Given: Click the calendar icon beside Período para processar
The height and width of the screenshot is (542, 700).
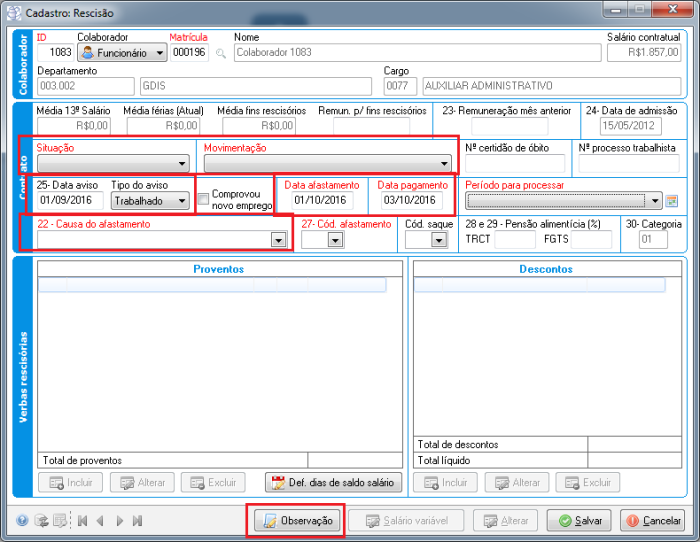Looking at the screenshot, I should coord(672,201).
